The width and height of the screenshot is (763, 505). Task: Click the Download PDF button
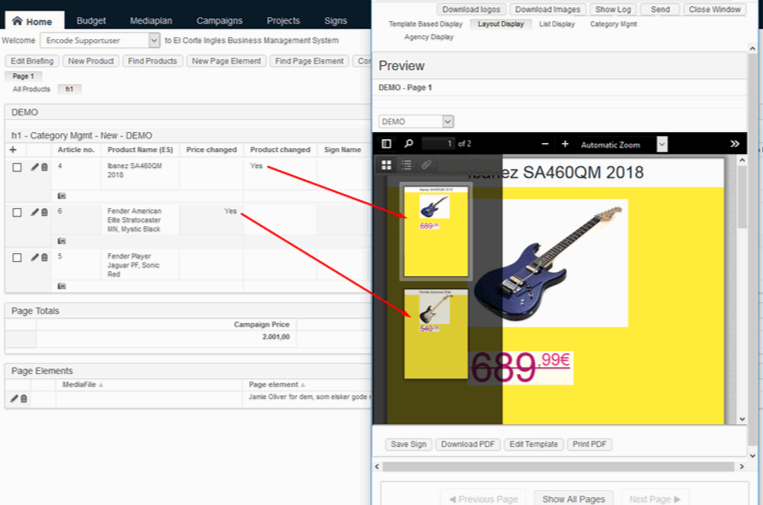(468, 444)
